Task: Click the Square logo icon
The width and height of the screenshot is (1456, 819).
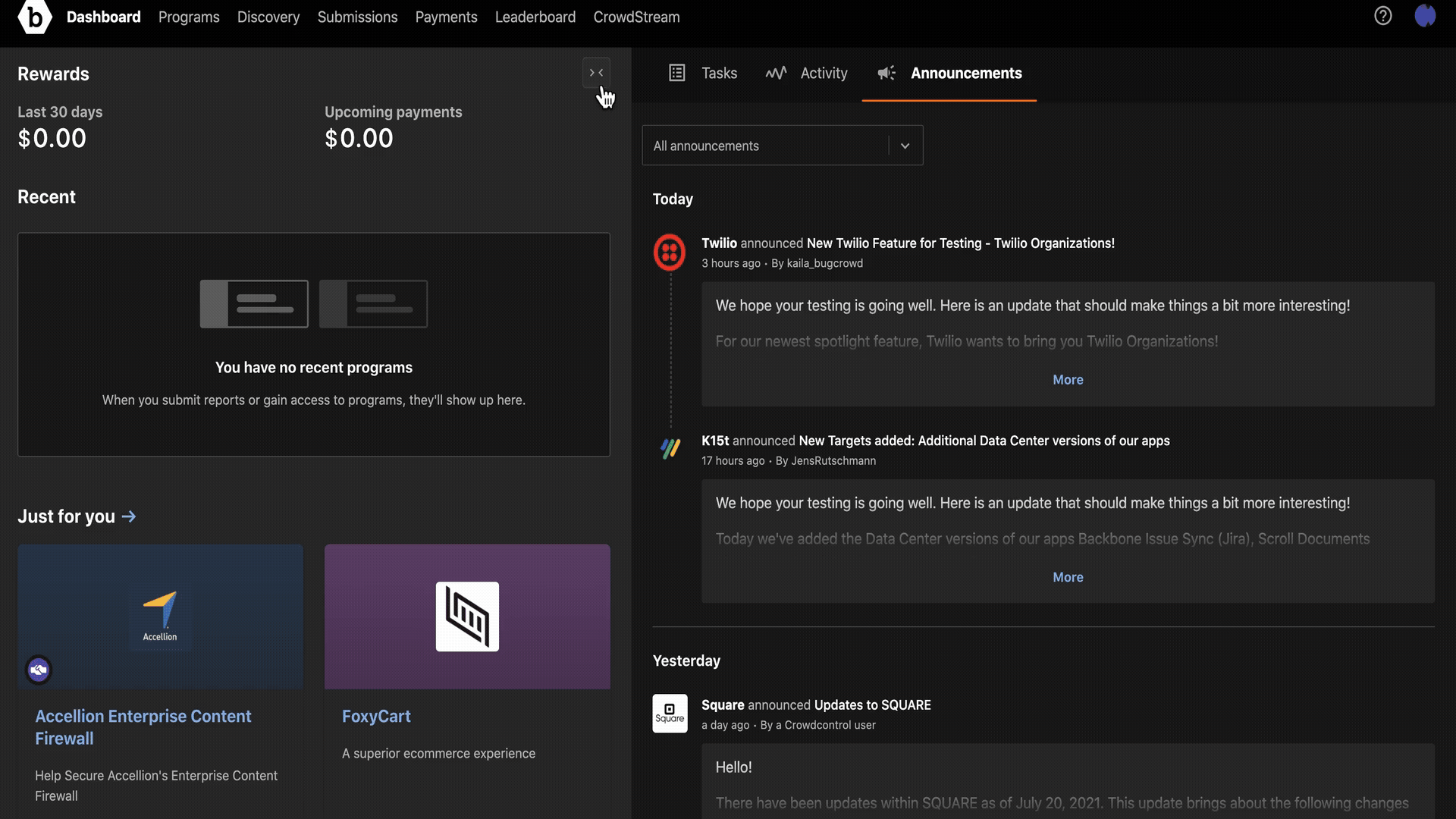Action: (x=670, y=713)
